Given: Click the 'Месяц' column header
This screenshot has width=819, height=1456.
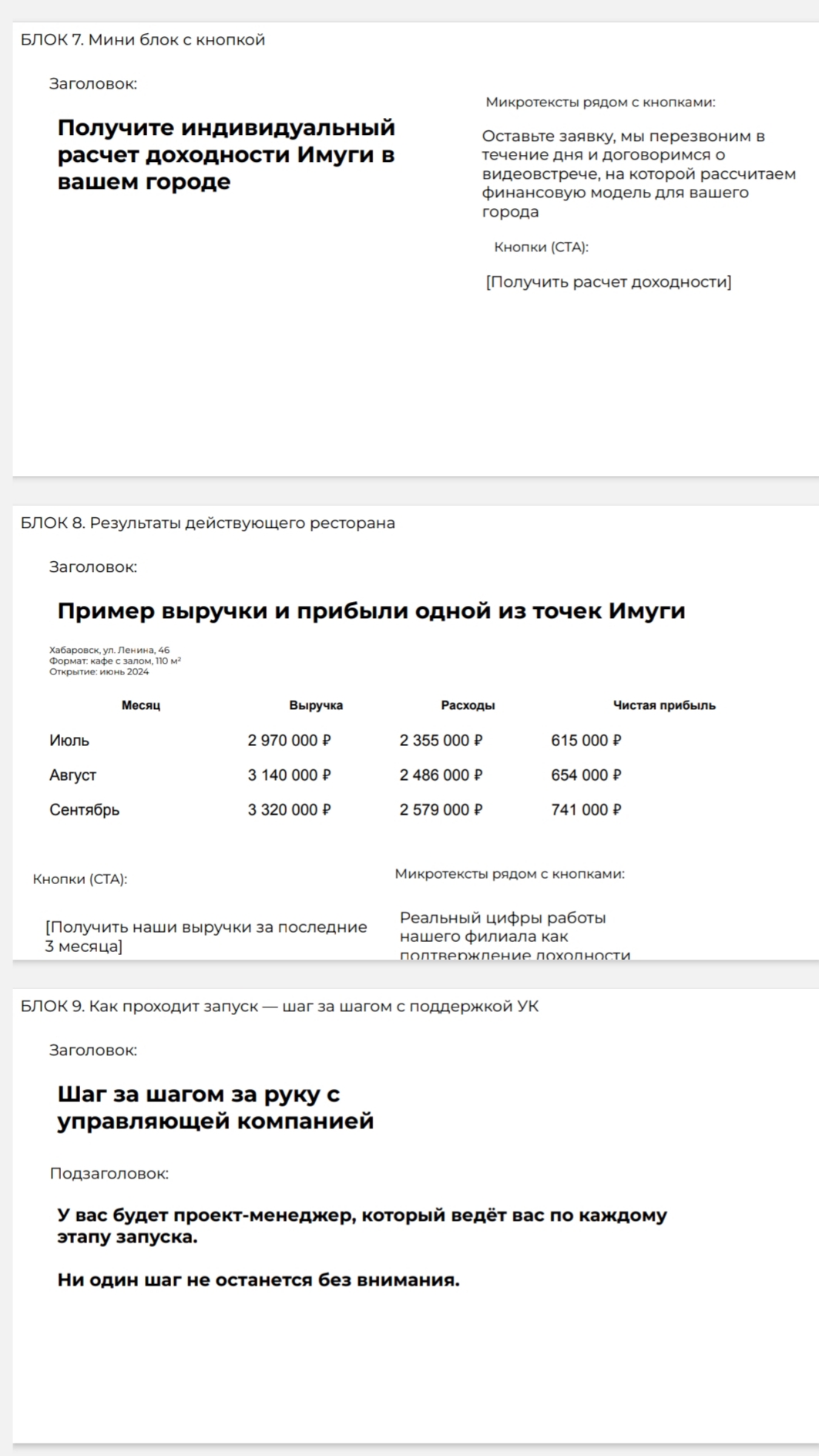Looking at the screenshot, I should click(141, 705).
